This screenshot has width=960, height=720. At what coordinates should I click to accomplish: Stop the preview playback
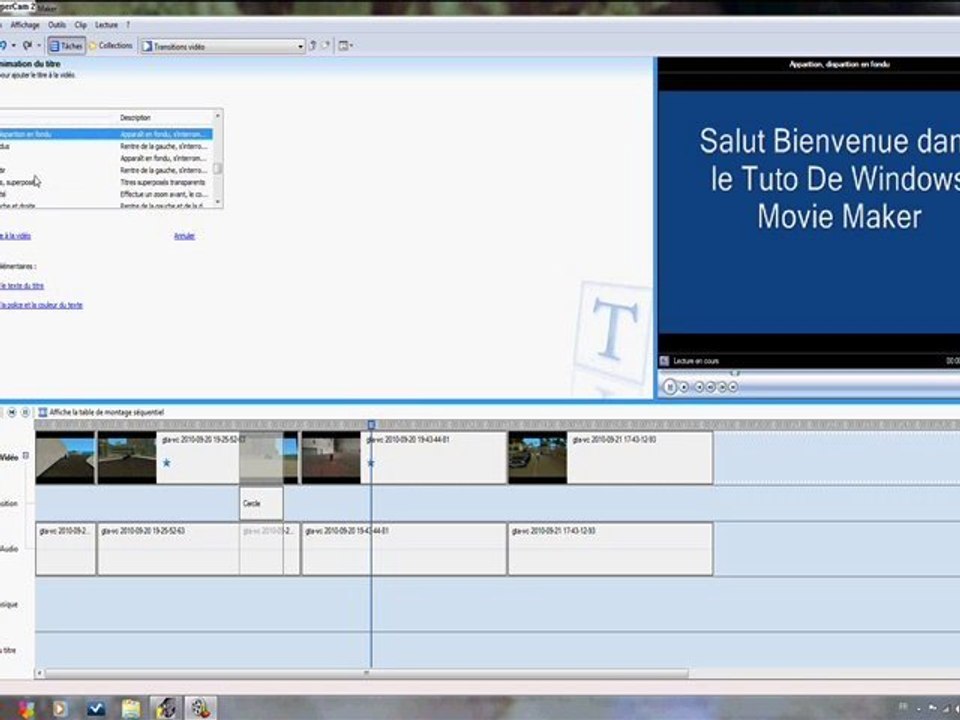tap(684, 387)
